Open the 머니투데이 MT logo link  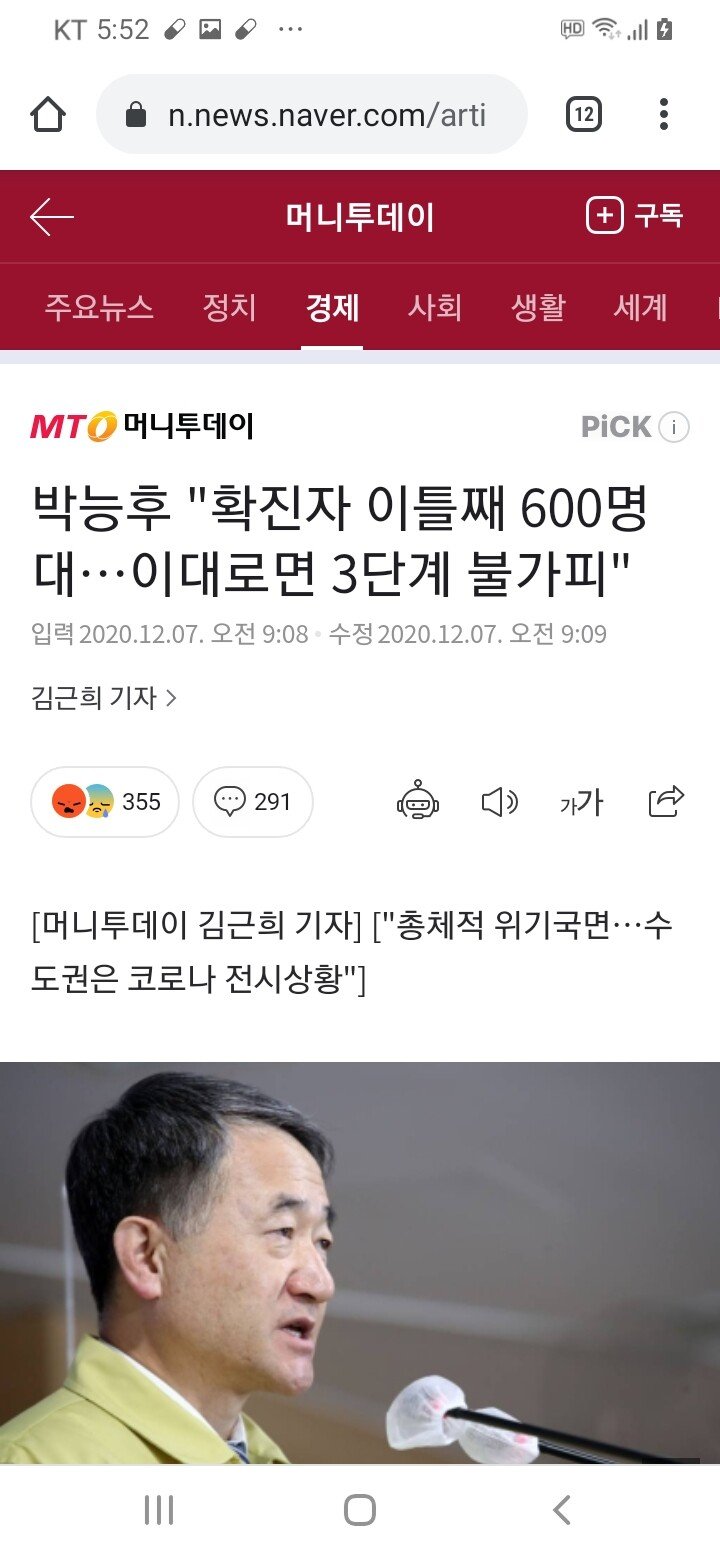pos(142,427)
